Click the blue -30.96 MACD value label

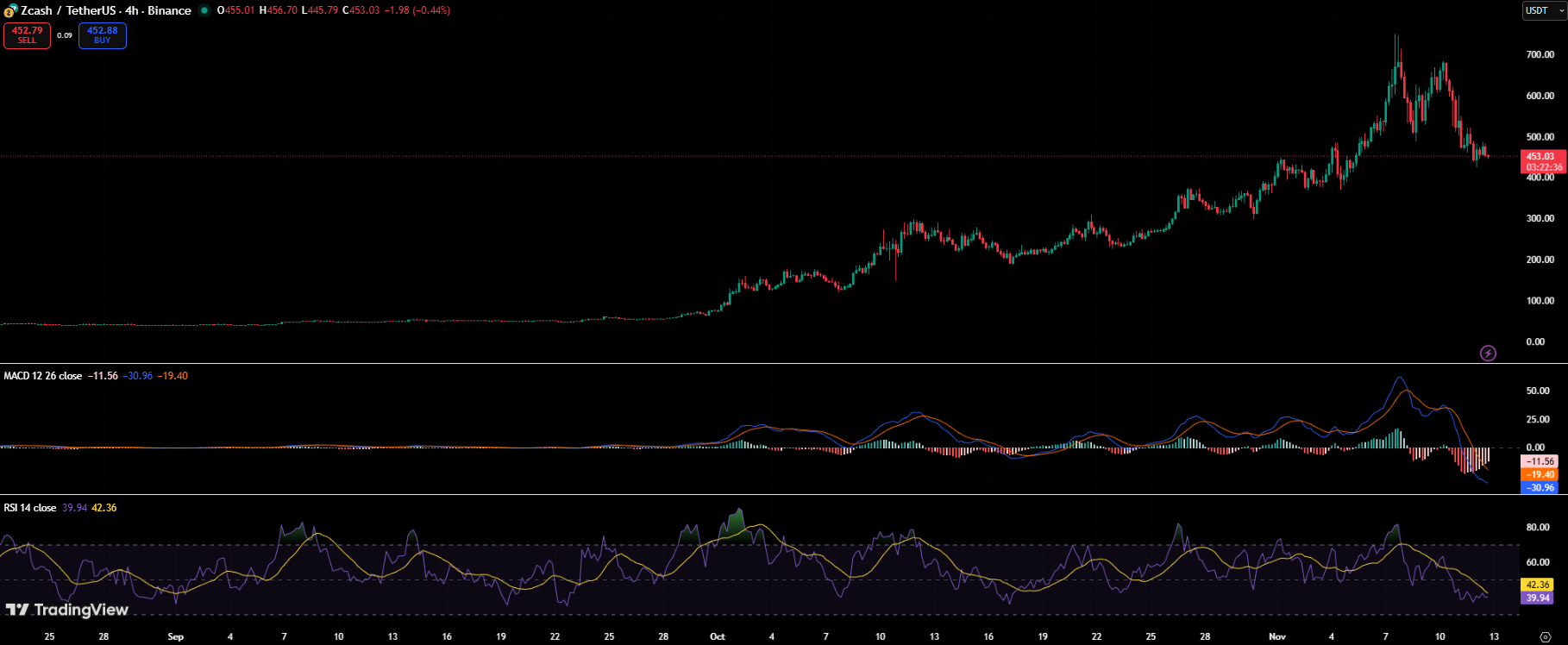click(1540, 488)
